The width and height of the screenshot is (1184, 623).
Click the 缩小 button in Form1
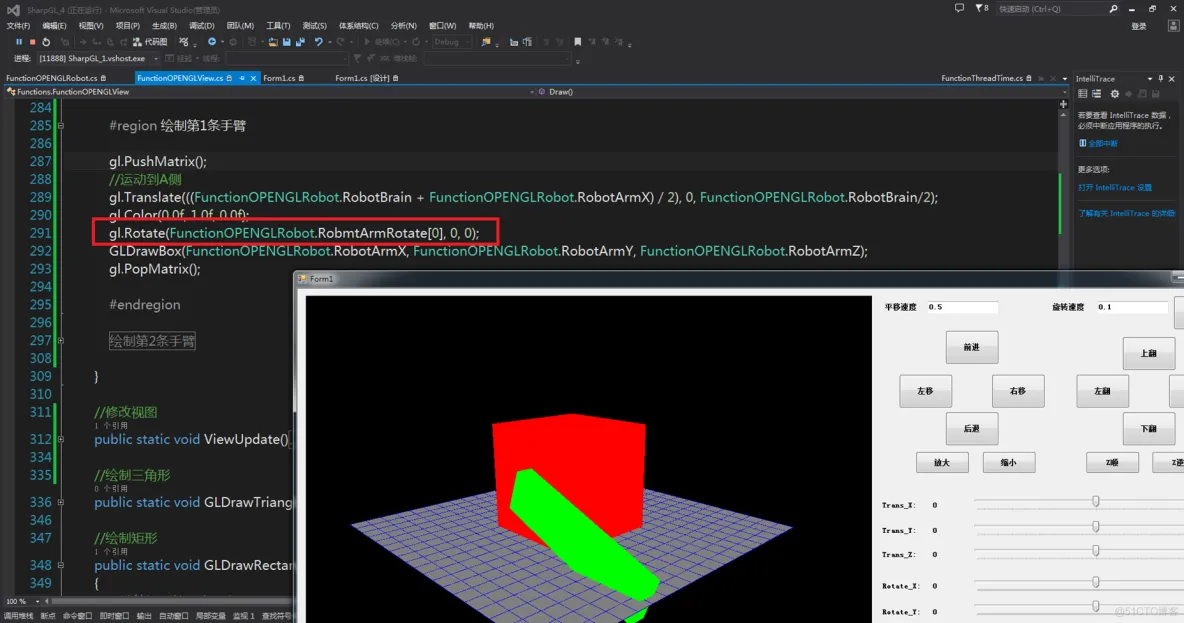[1008, 462]
